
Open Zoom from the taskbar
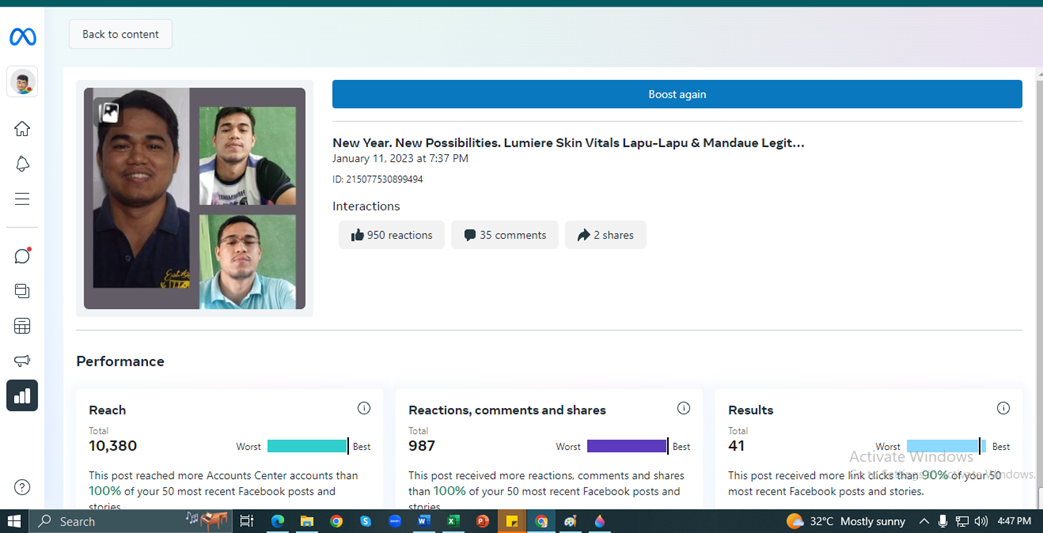coord(394,521)
